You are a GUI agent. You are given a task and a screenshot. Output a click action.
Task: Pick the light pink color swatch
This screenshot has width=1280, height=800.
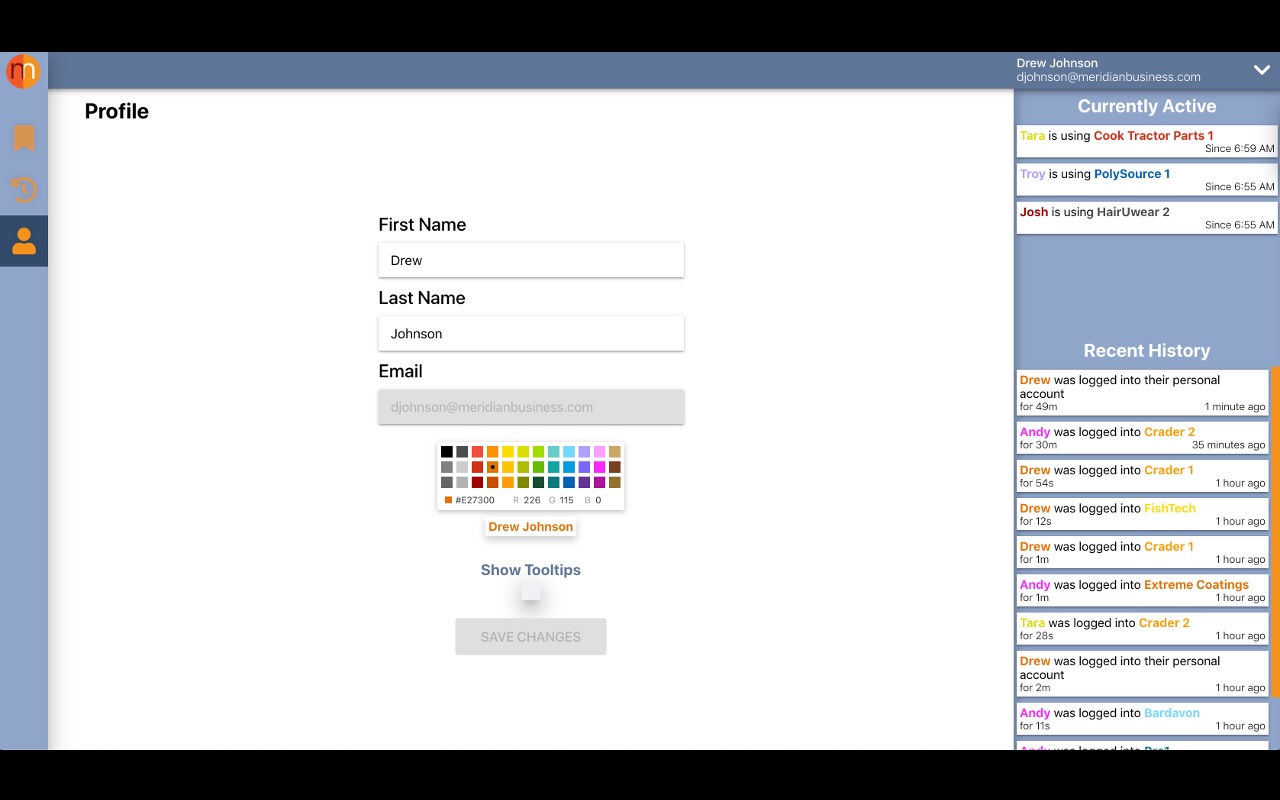pos(600,452)
